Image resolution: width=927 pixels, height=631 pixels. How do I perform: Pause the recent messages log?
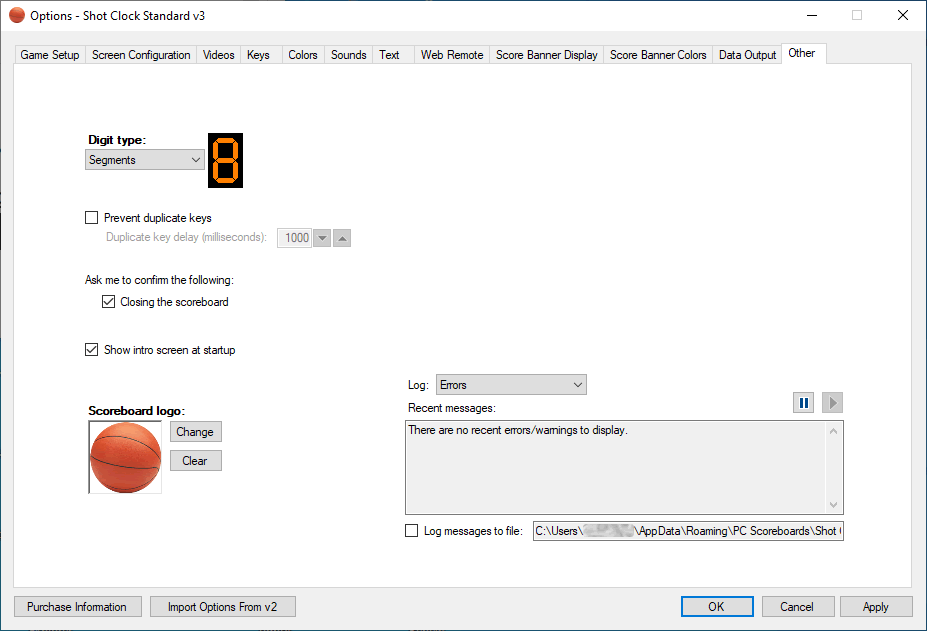tap(803, 402)
